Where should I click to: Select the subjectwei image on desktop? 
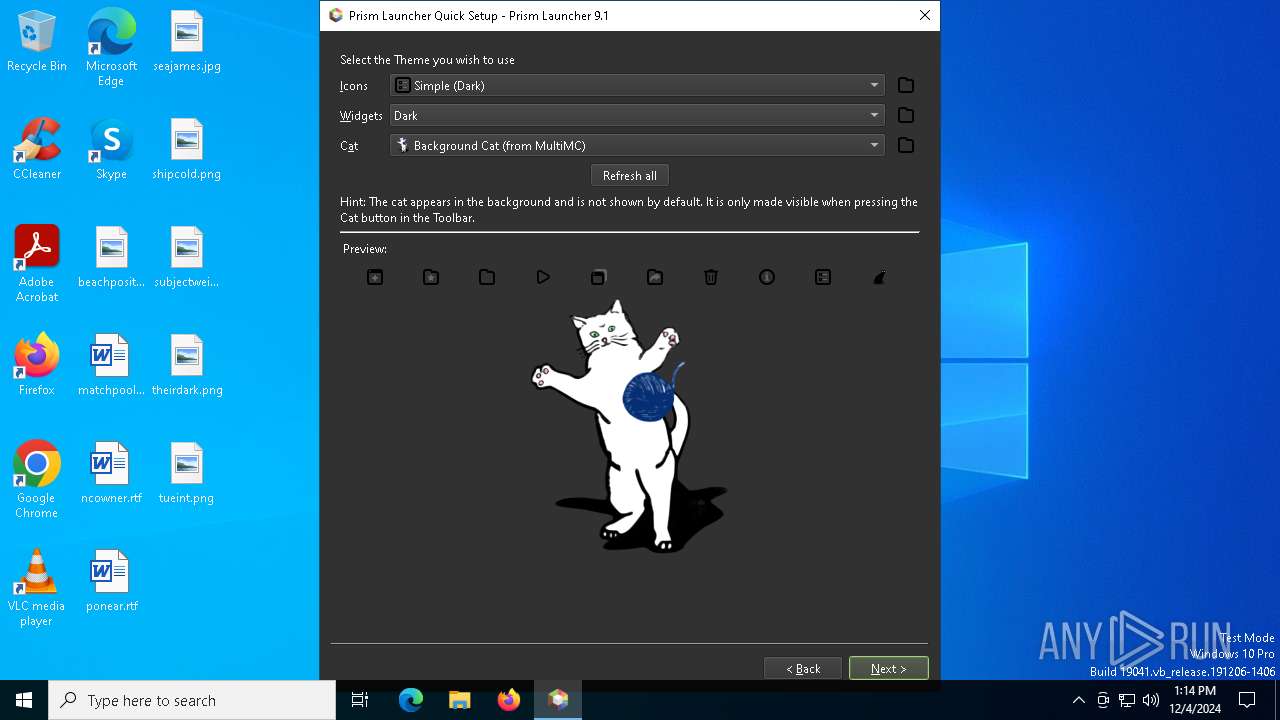tap(187, 258)
